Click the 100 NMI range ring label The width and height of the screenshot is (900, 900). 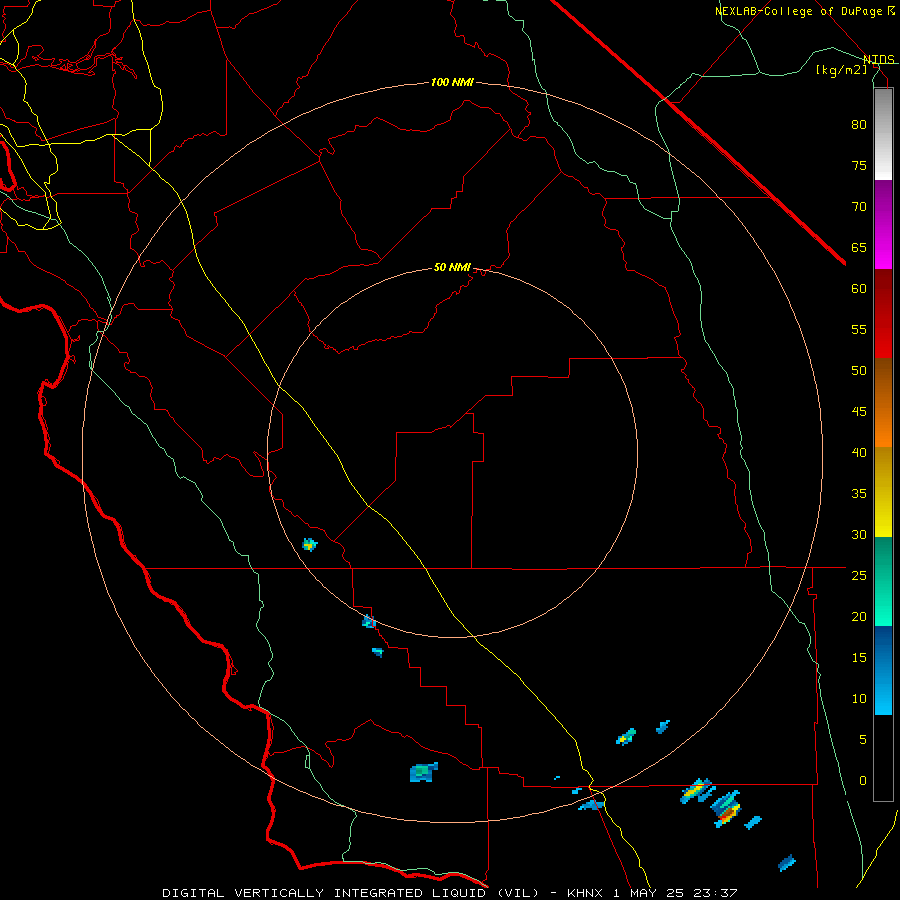coord(452,82)
